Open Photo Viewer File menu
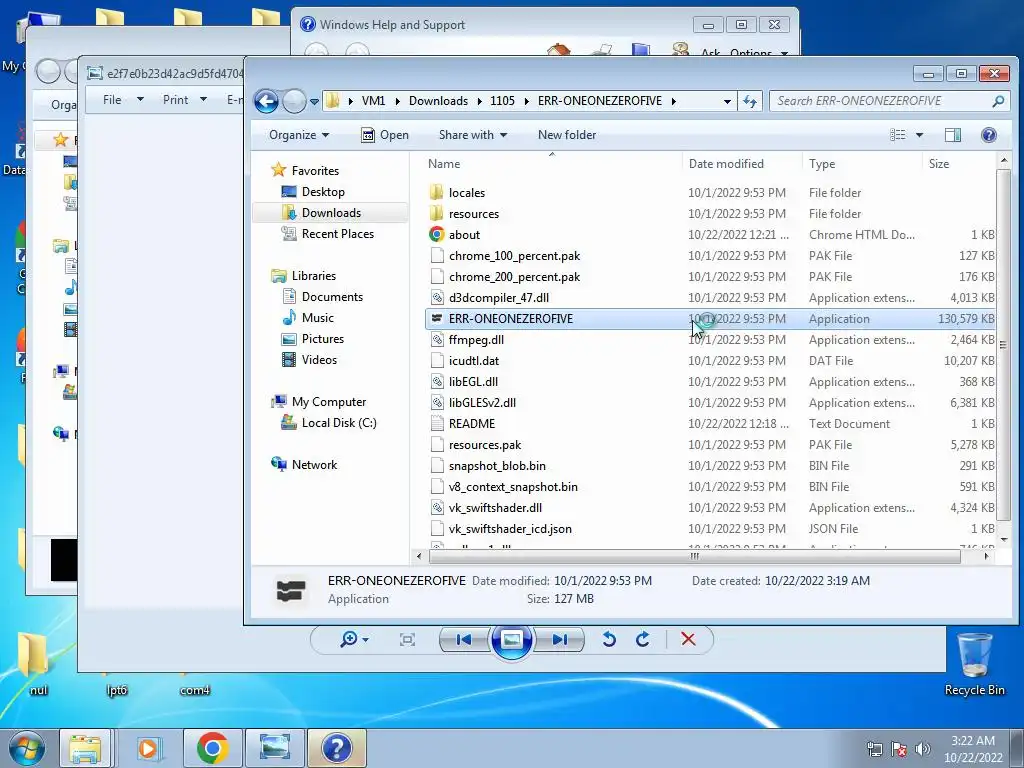Image resolution: width=1024 pixels, height=768 pixels. click(123, 100)
